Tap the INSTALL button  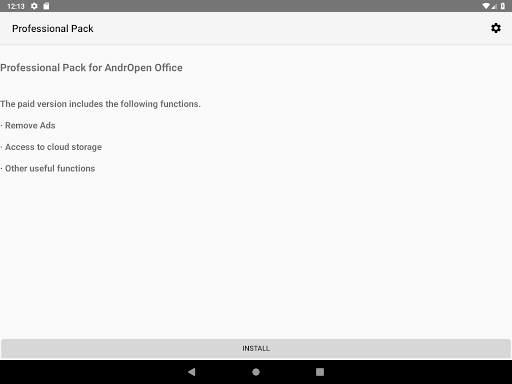[x=256, y=349]
